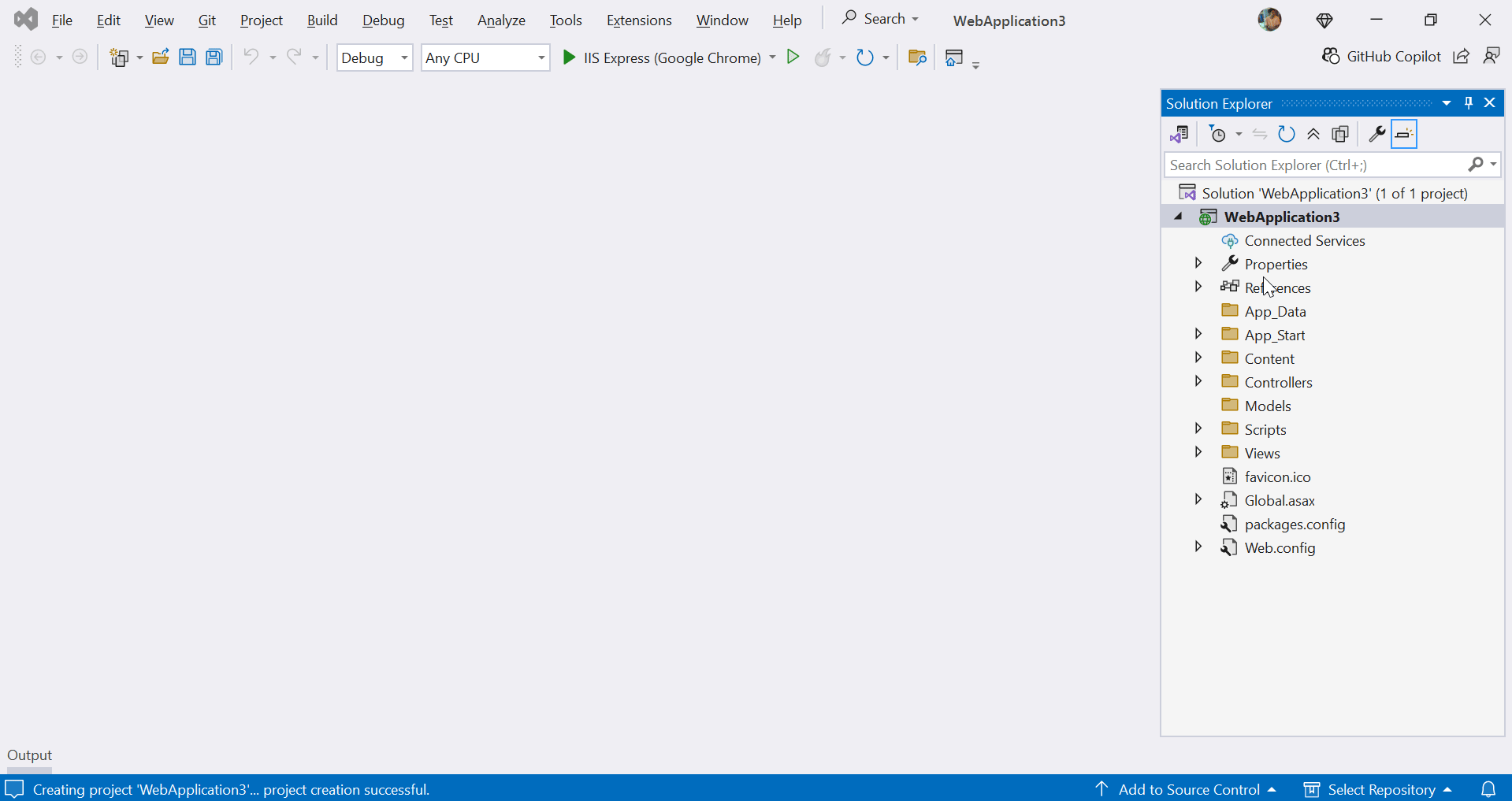
Task: Refresh the Solution Explorer
Action: [1286, 134]
